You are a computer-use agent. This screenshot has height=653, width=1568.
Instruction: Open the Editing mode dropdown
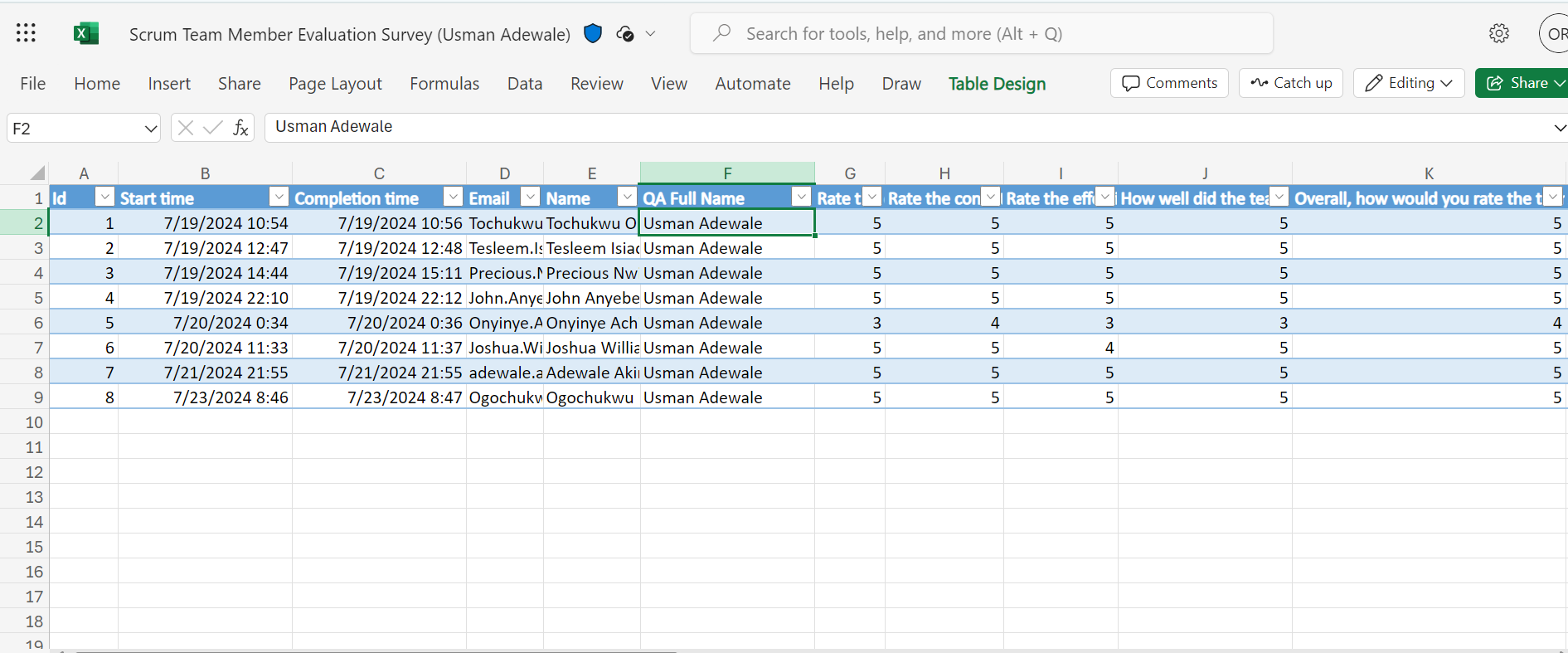(x=1409, y=83)
